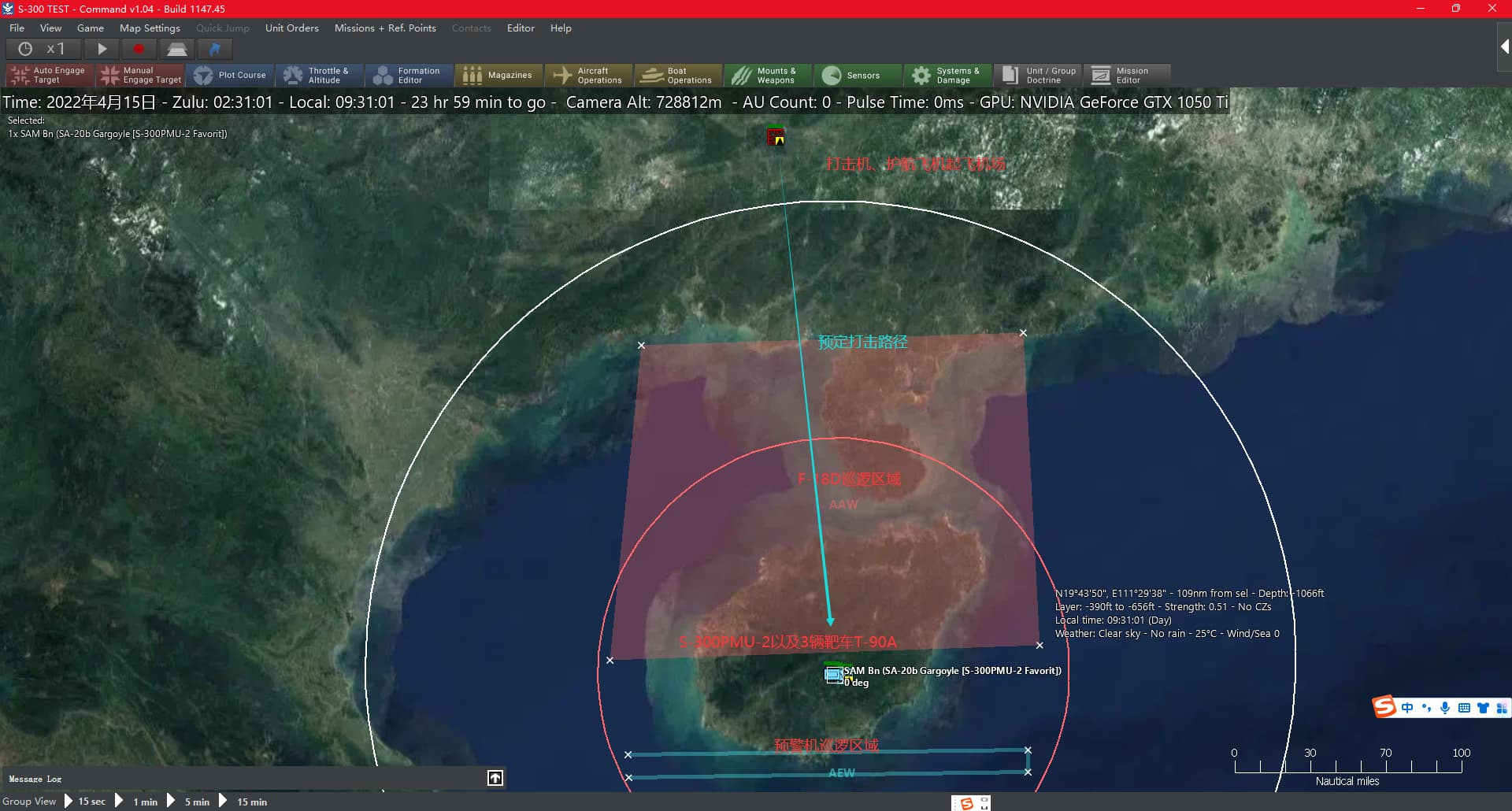Screen dimensions: 1512x811
Task: Toggle Chinese/English input mode 中
Action: [x=1407, y=708]
